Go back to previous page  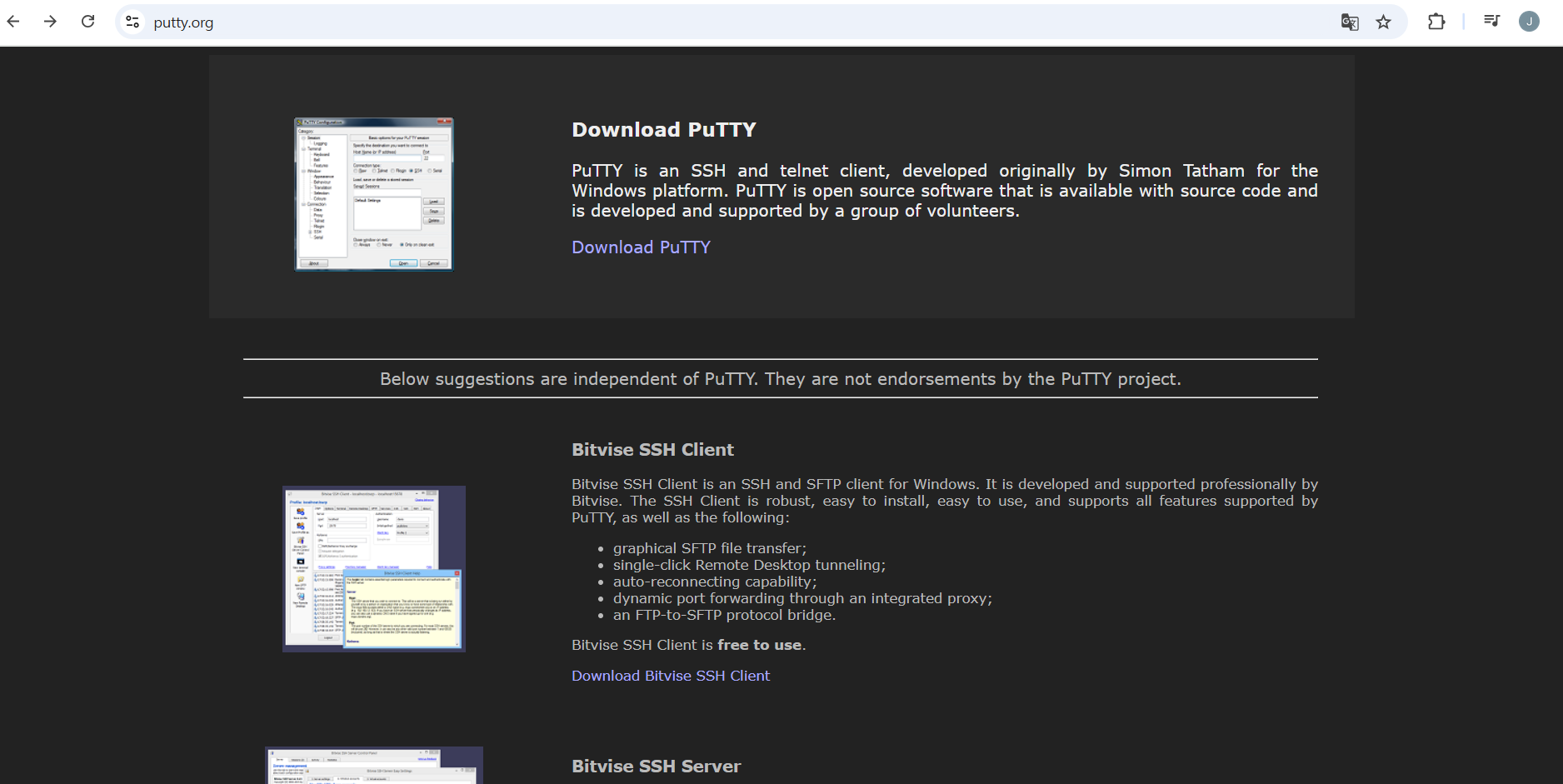point(14,22)
